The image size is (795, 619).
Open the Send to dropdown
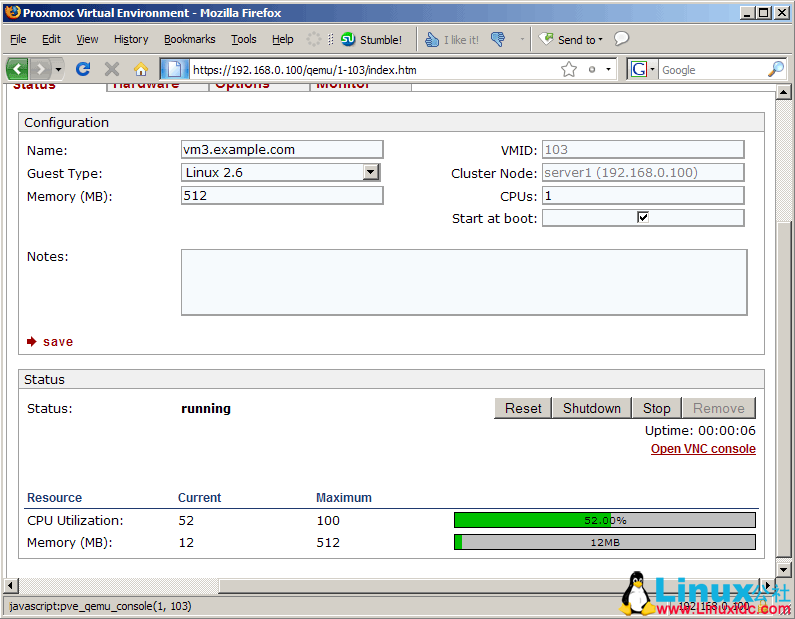tap(571, 40)
